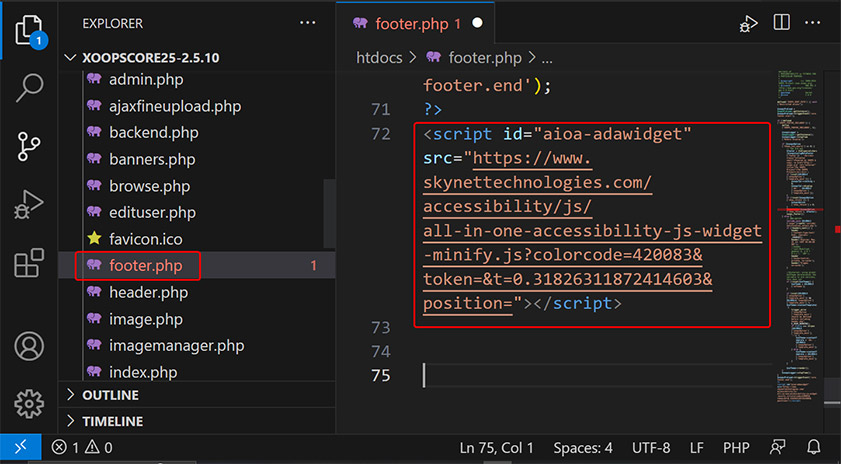Click the Run or Debug editor button
This screenshot has height=464, width=841.
[748, 24]
